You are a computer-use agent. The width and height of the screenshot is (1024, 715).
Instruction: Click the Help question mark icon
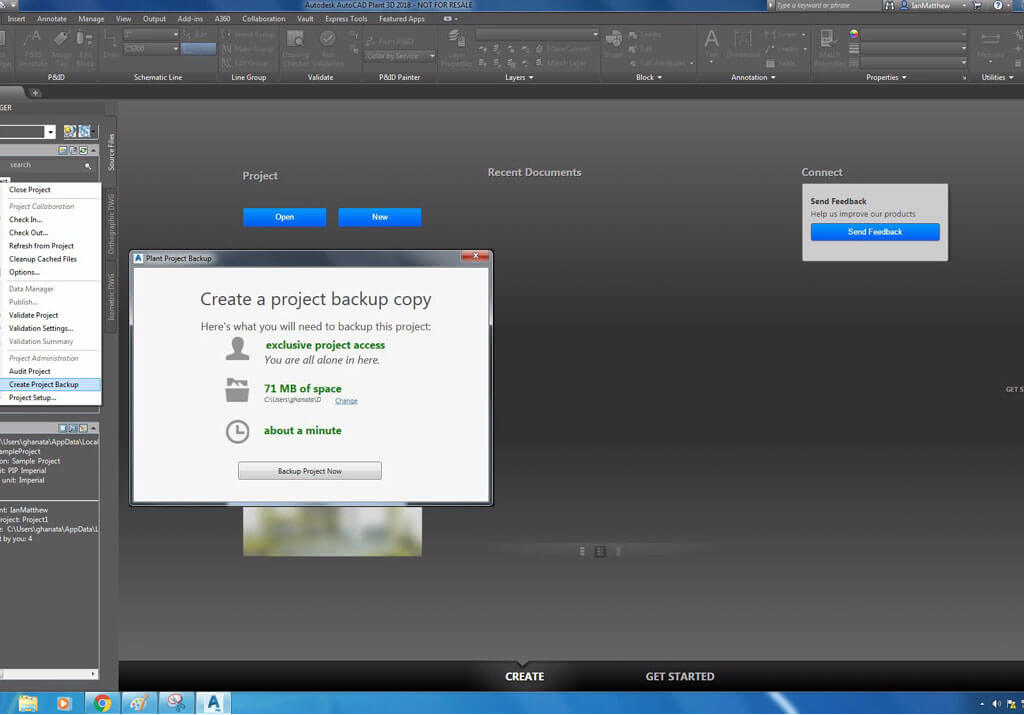(x=997, y=5)
